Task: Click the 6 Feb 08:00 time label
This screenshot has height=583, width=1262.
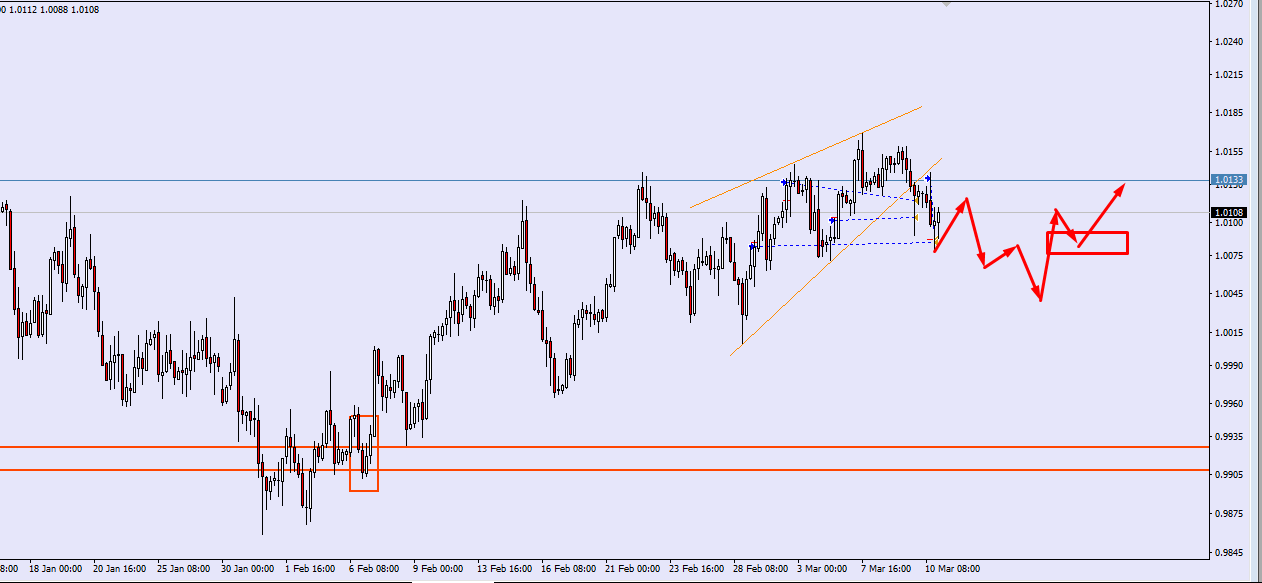Action: click(x=374, y=568)
